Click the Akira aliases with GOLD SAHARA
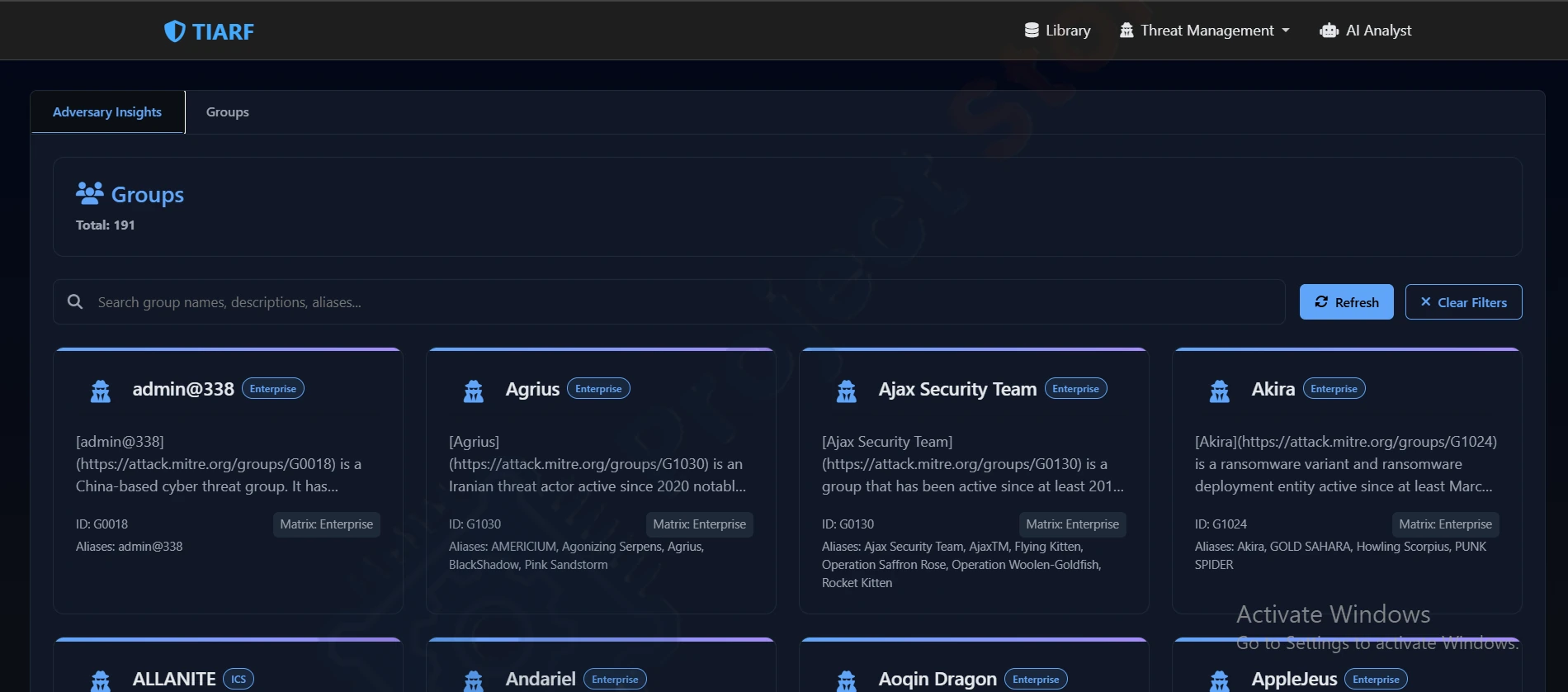Viewport: 1568px width, 692px height. point(1341,556)
